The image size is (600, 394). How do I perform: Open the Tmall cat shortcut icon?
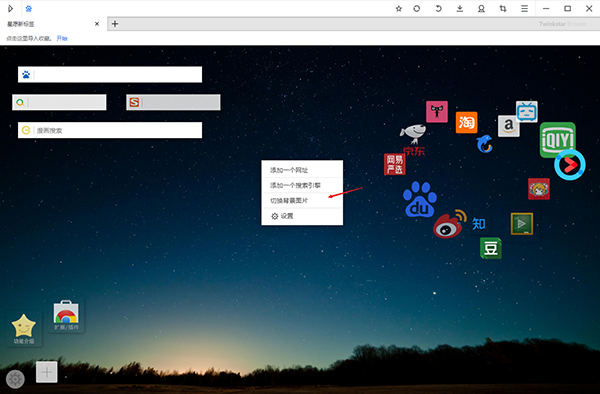(437, 112)
